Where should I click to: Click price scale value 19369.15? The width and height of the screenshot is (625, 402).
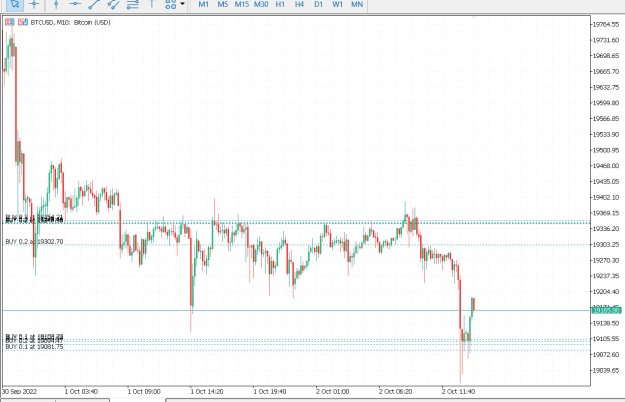606,214
